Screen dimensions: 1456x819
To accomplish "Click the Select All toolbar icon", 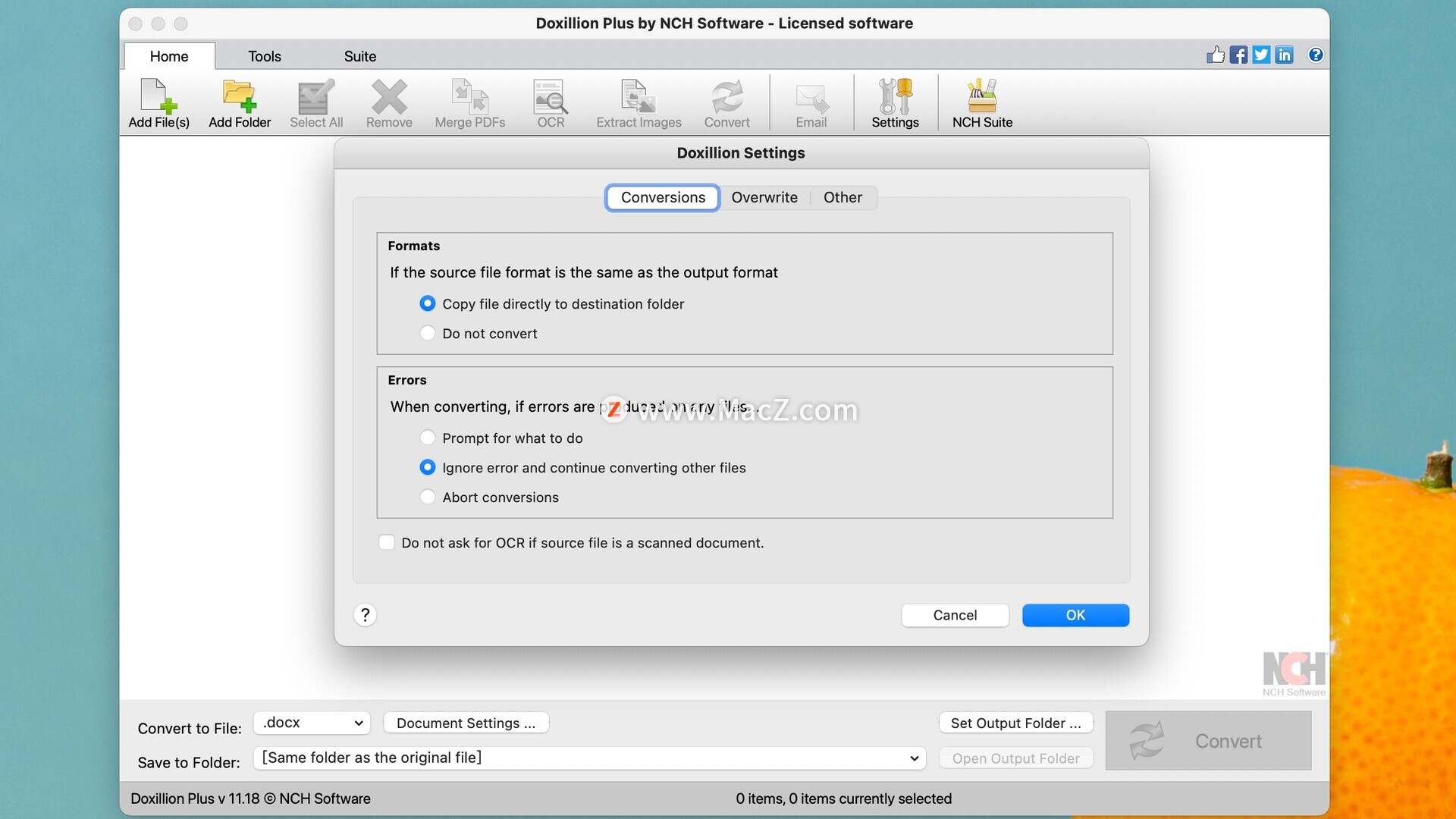I will [316, 103].
